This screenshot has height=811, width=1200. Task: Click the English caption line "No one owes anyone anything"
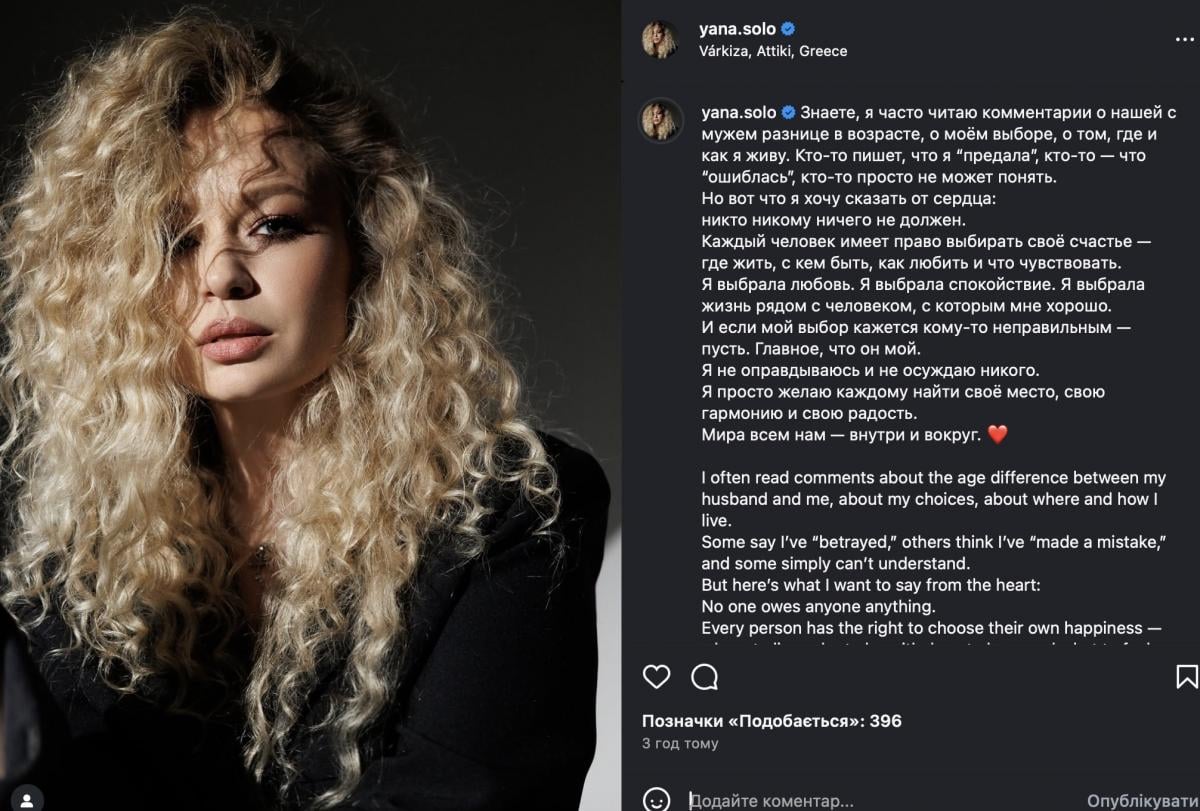pyautogui.click(x=818, y=607)
